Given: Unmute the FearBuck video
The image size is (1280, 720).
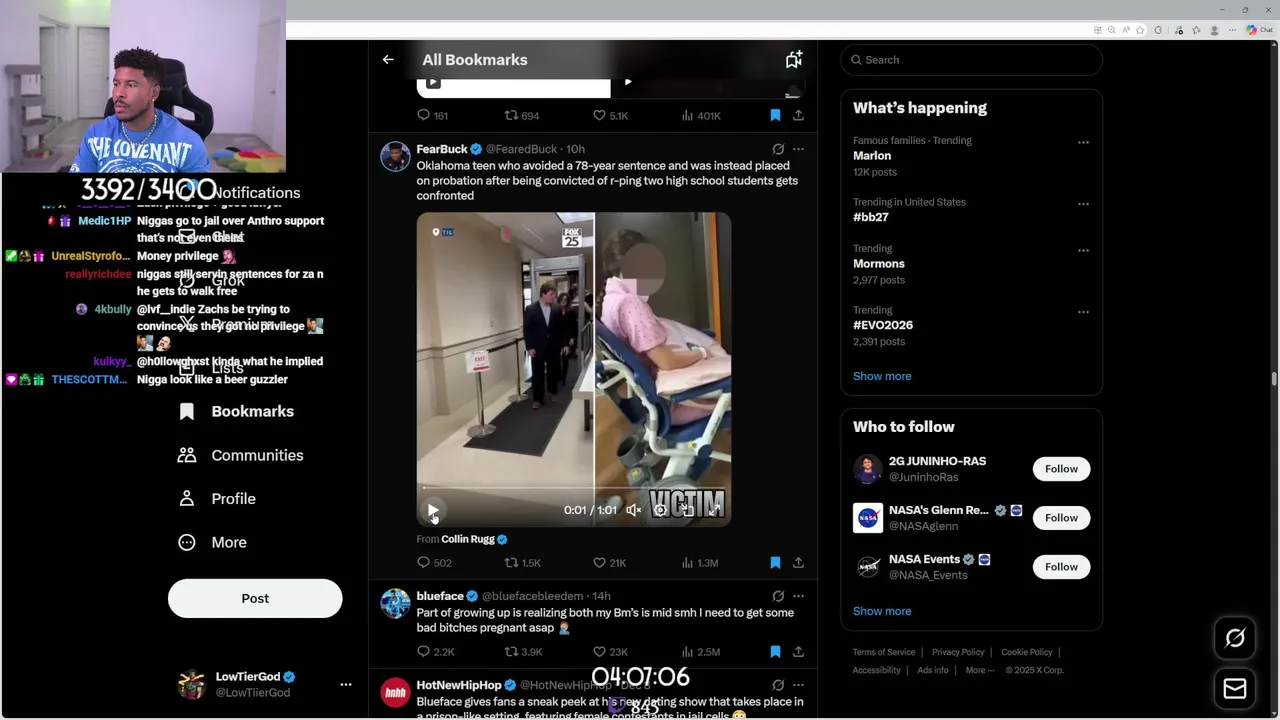Looking at the screenshot, I should [x=633, y=510].
